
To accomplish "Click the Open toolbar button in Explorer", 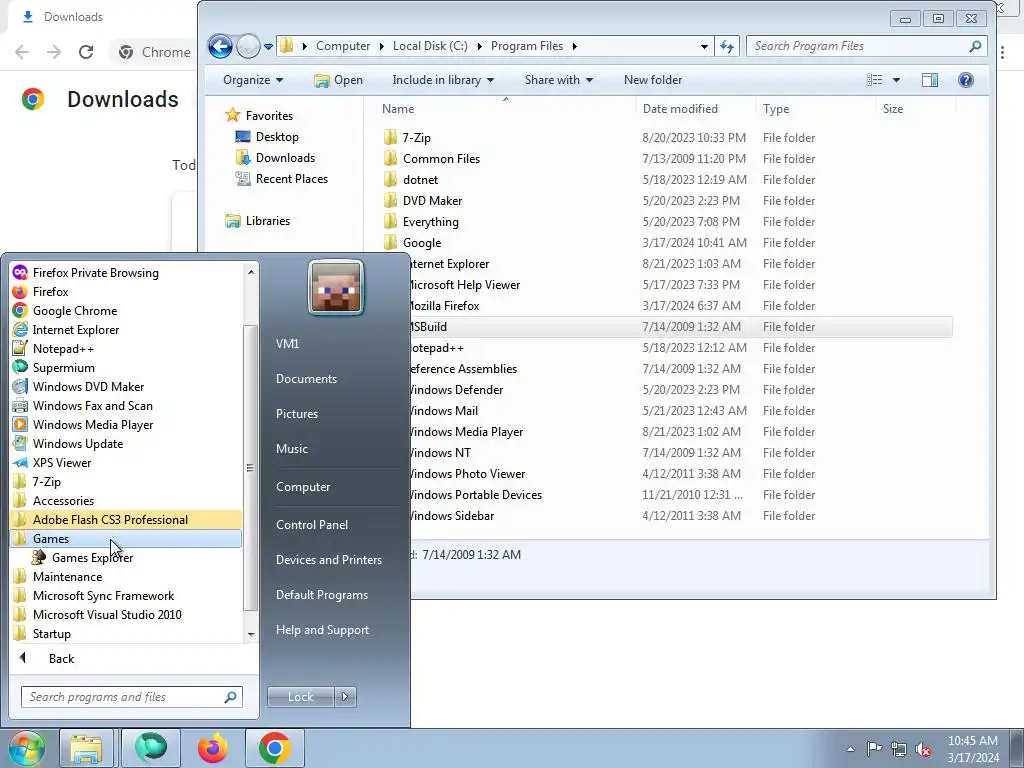I will pos(338,80).
